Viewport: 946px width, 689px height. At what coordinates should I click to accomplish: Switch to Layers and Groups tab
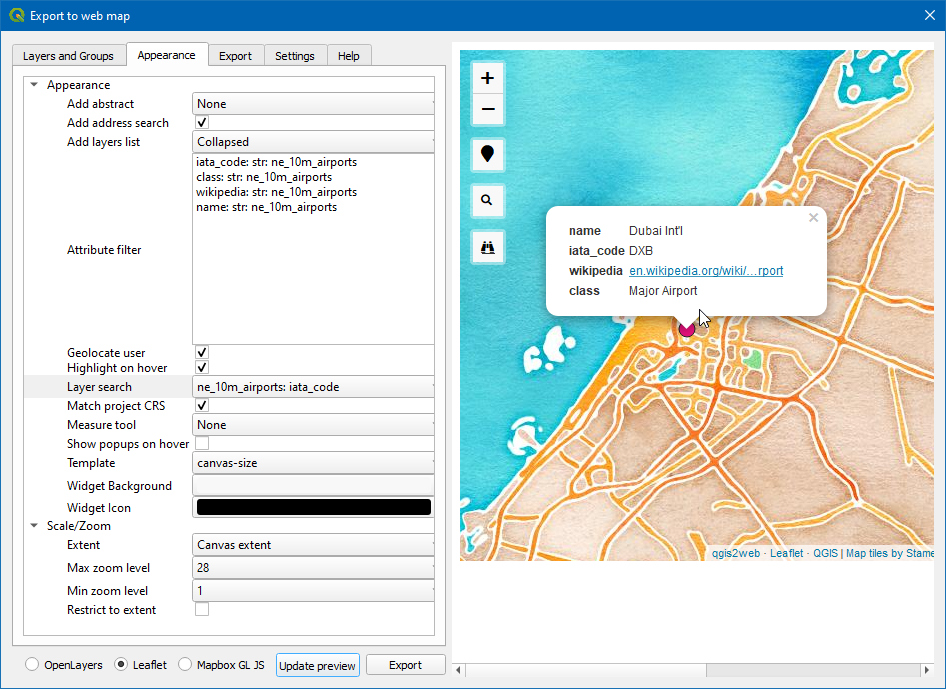click(68, 56)
